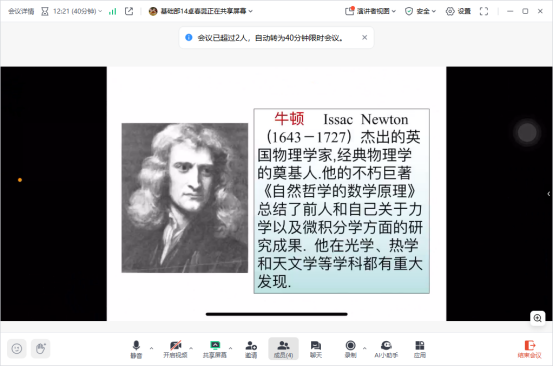This screenshot has height=366, width=553.
Task: Expand the screen sharing presenter dropdown
Action: pyautogui.click(x=250, y=11)
